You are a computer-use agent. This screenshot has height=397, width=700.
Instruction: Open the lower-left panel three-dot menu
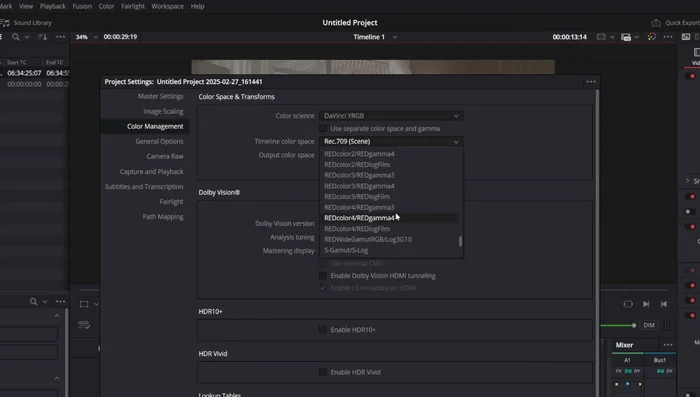click(x=60, y=302)
